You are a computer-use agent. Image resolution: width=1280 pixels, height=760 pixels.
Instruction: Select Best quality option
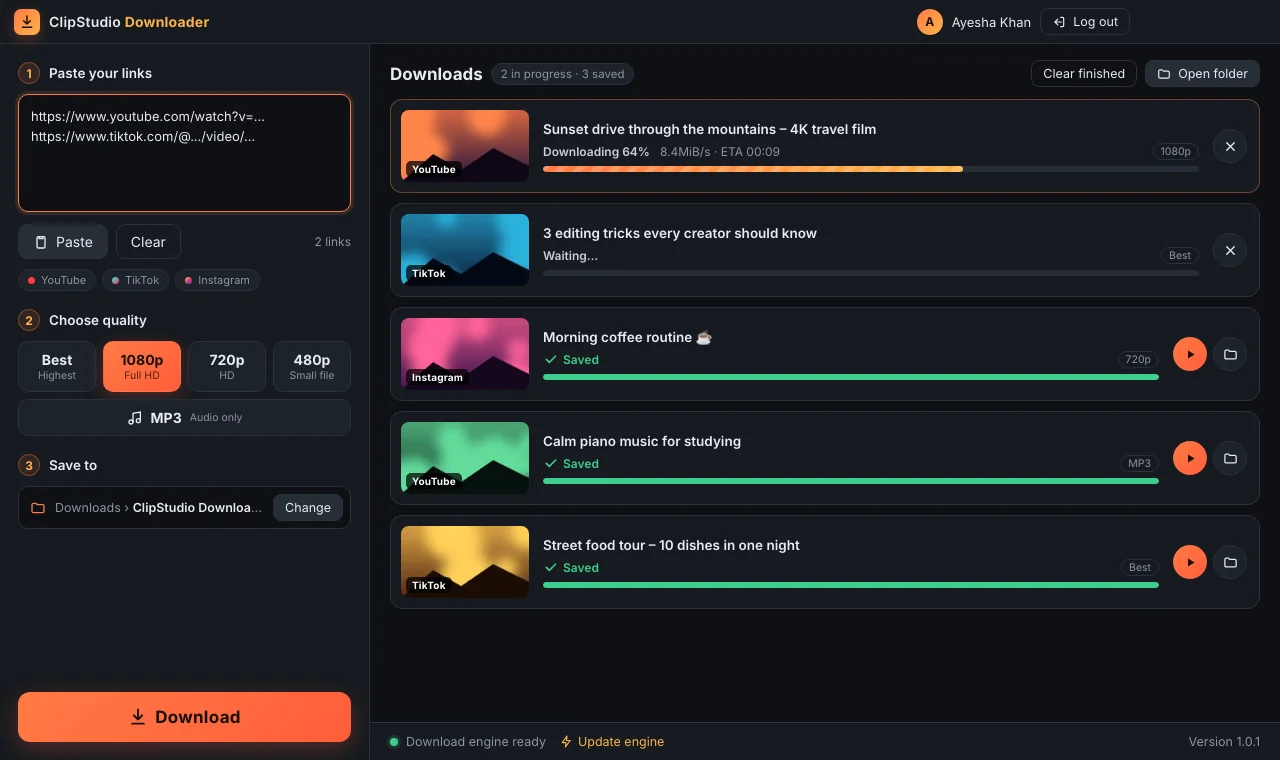coord(57,366)
